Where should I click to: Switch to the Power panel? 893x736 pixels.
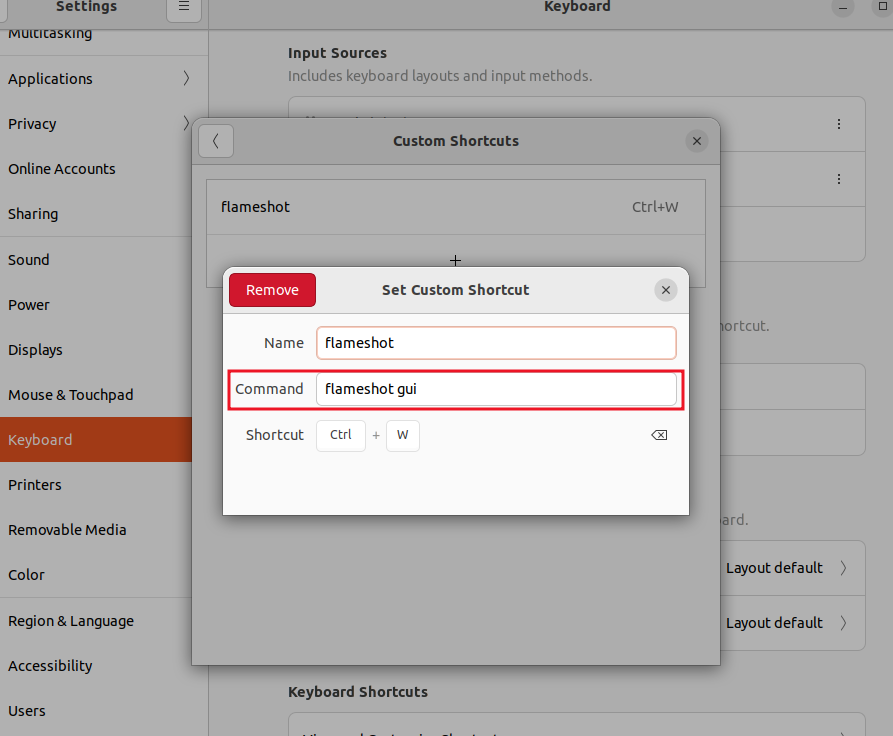(x=96, y=305)
